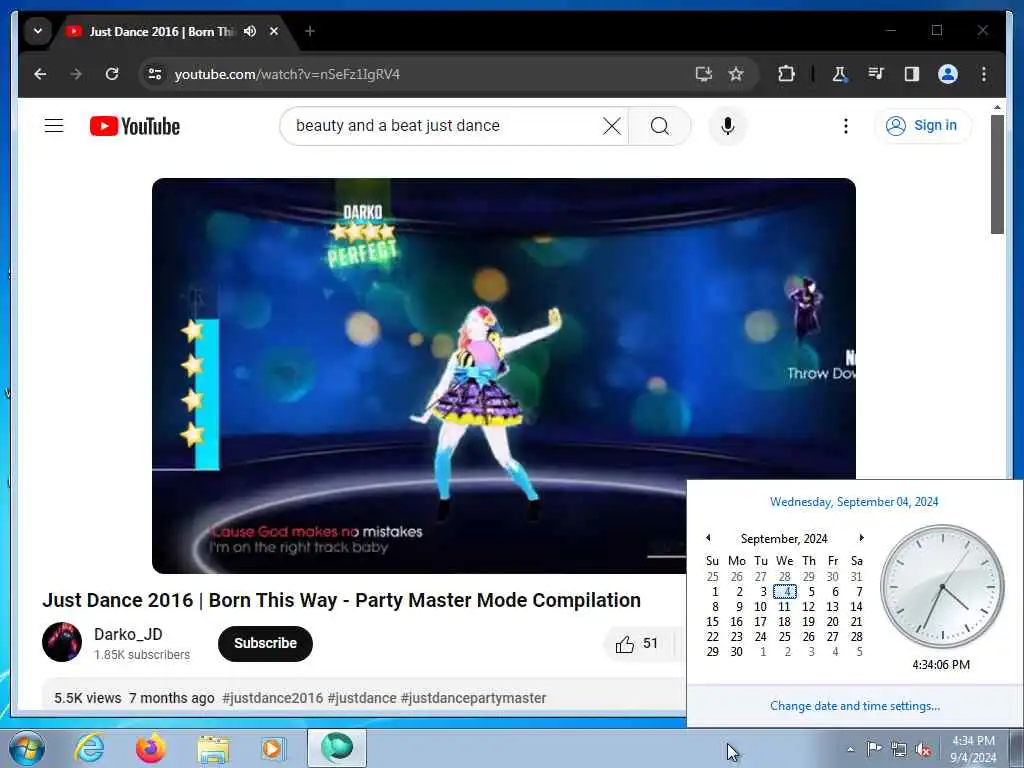This screenshot has width=1024, height=768.
Task: Open the network tray icon
Action: [899, 749]
